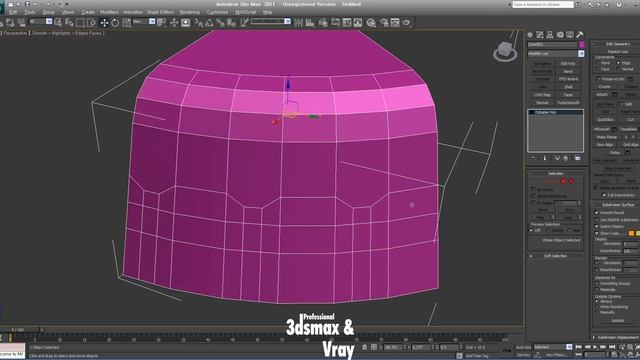
Task: Select the Element sub-object red icon
Action: (x=571, y=181)
